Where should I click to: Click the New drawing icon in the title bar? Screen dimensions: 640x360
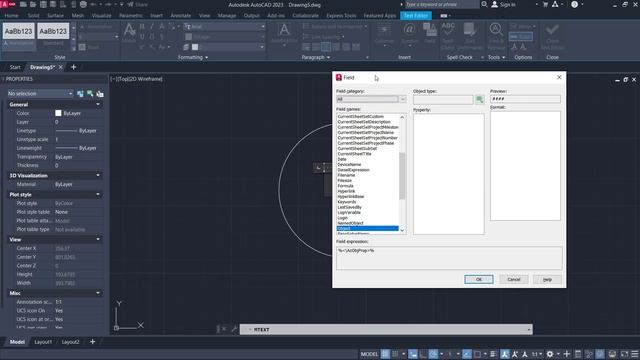click(23, 4)
